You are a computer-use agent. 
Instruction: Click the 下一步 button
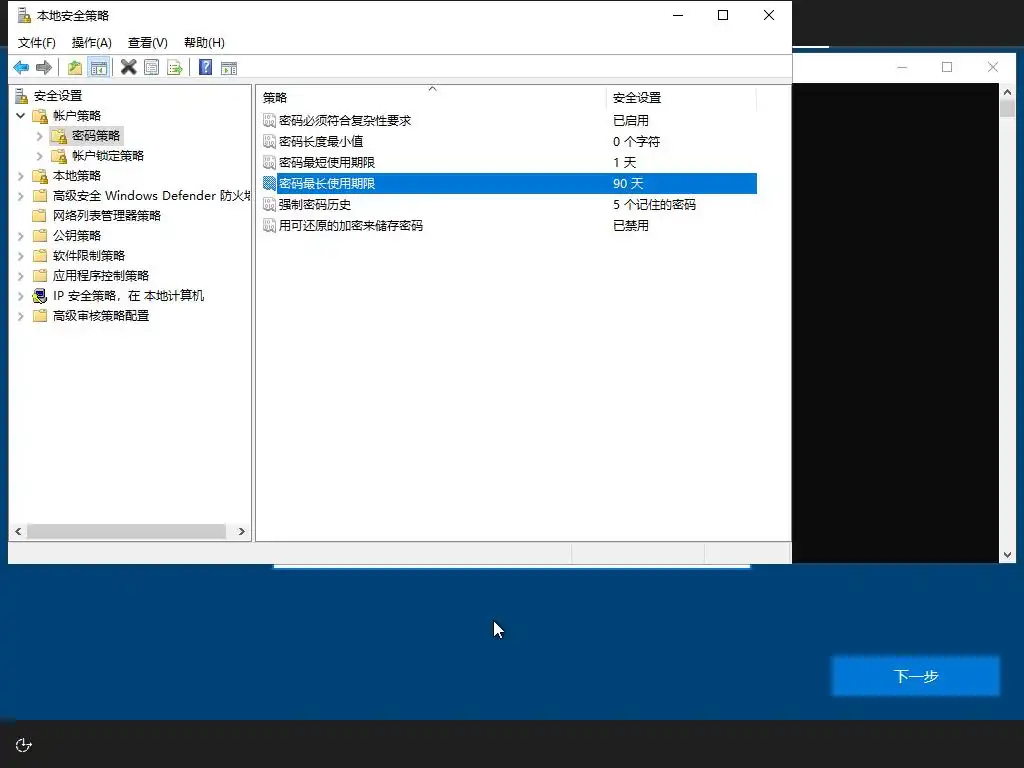coord(916,676)
